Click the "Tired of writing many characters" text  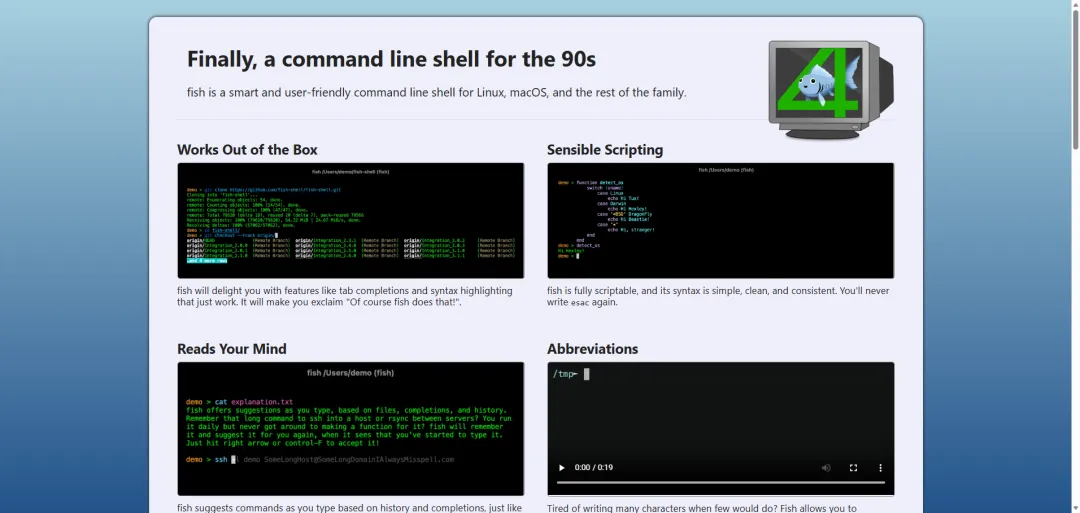pyautogui.click(x=702, y=508)
